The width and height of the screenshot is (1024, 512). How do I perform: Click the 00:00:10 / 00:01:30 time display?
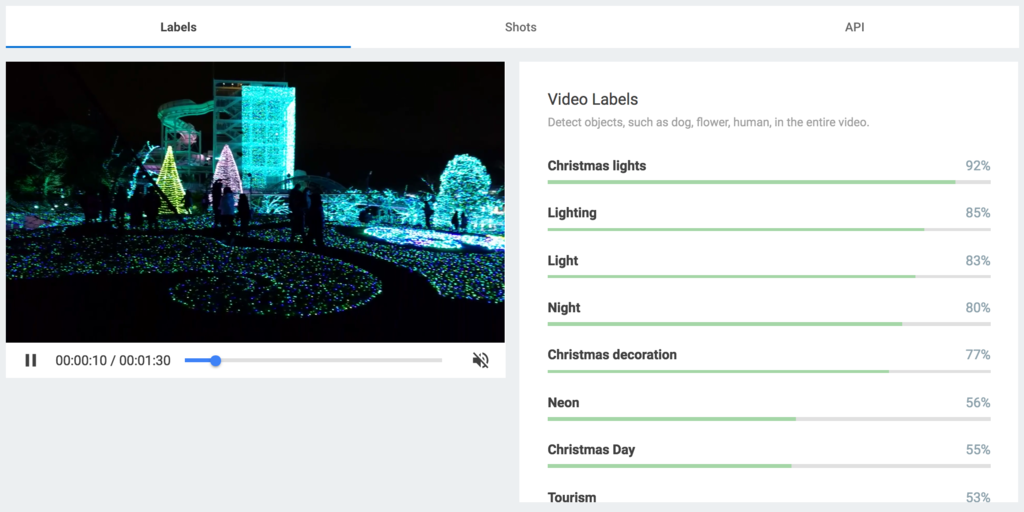click(x=113, y=360)
